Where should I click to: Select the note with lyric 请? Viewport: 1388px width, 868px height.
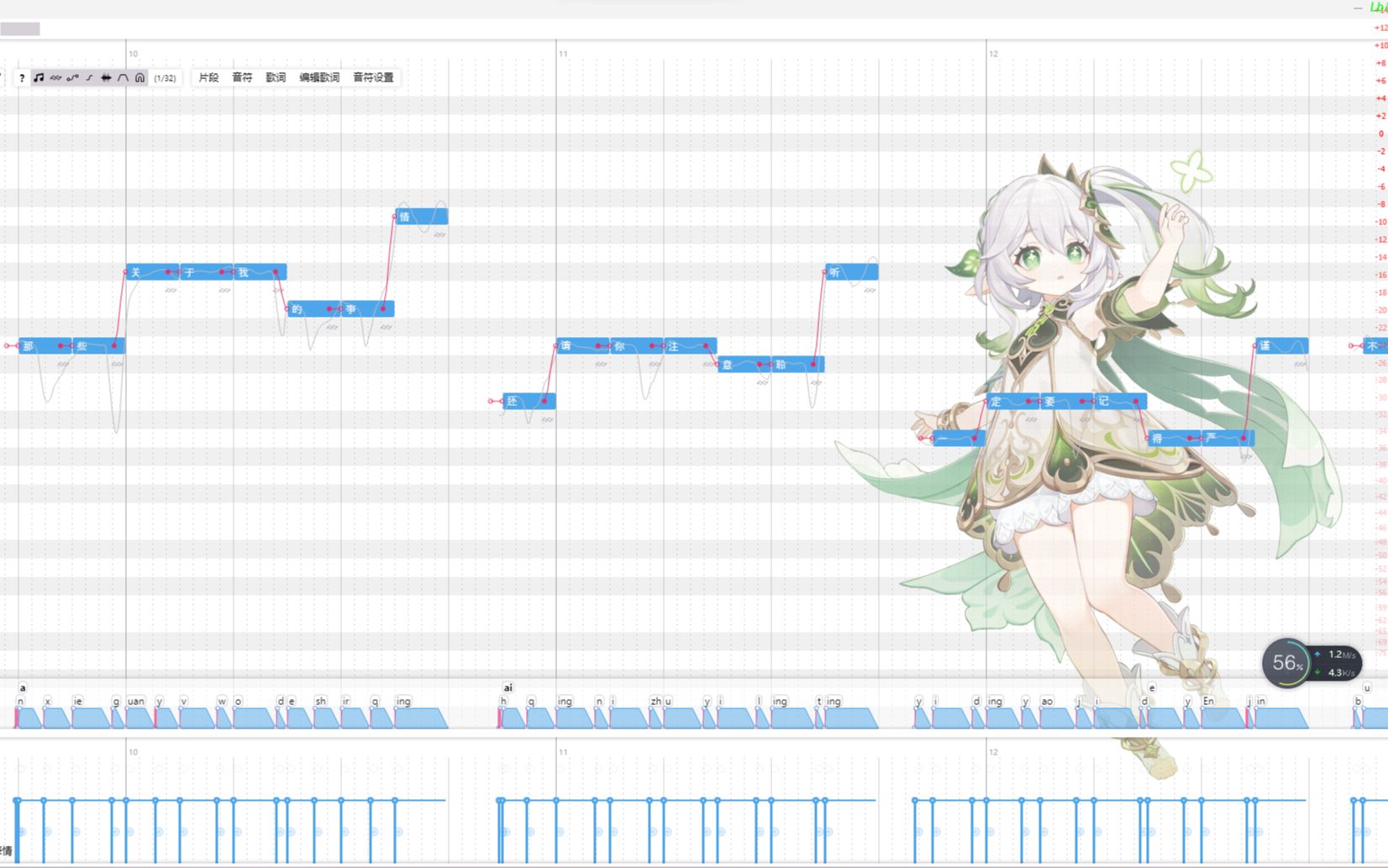coord(583,345)
